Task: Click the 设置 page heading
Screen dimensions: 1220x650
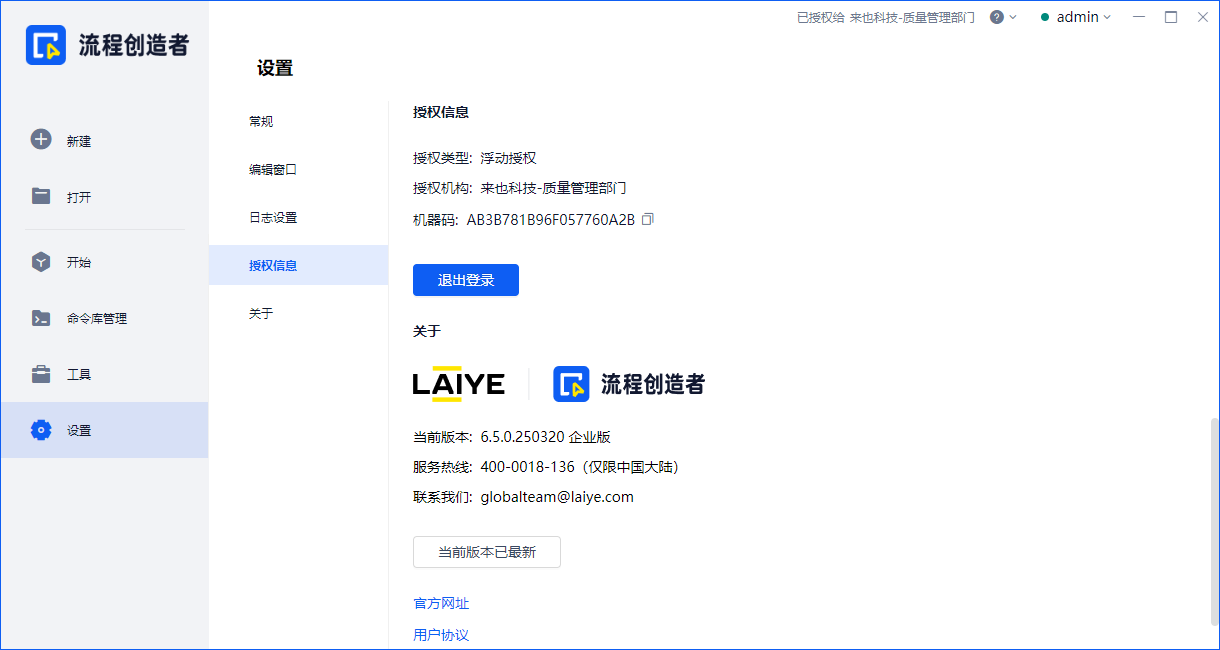Action: 275,68
